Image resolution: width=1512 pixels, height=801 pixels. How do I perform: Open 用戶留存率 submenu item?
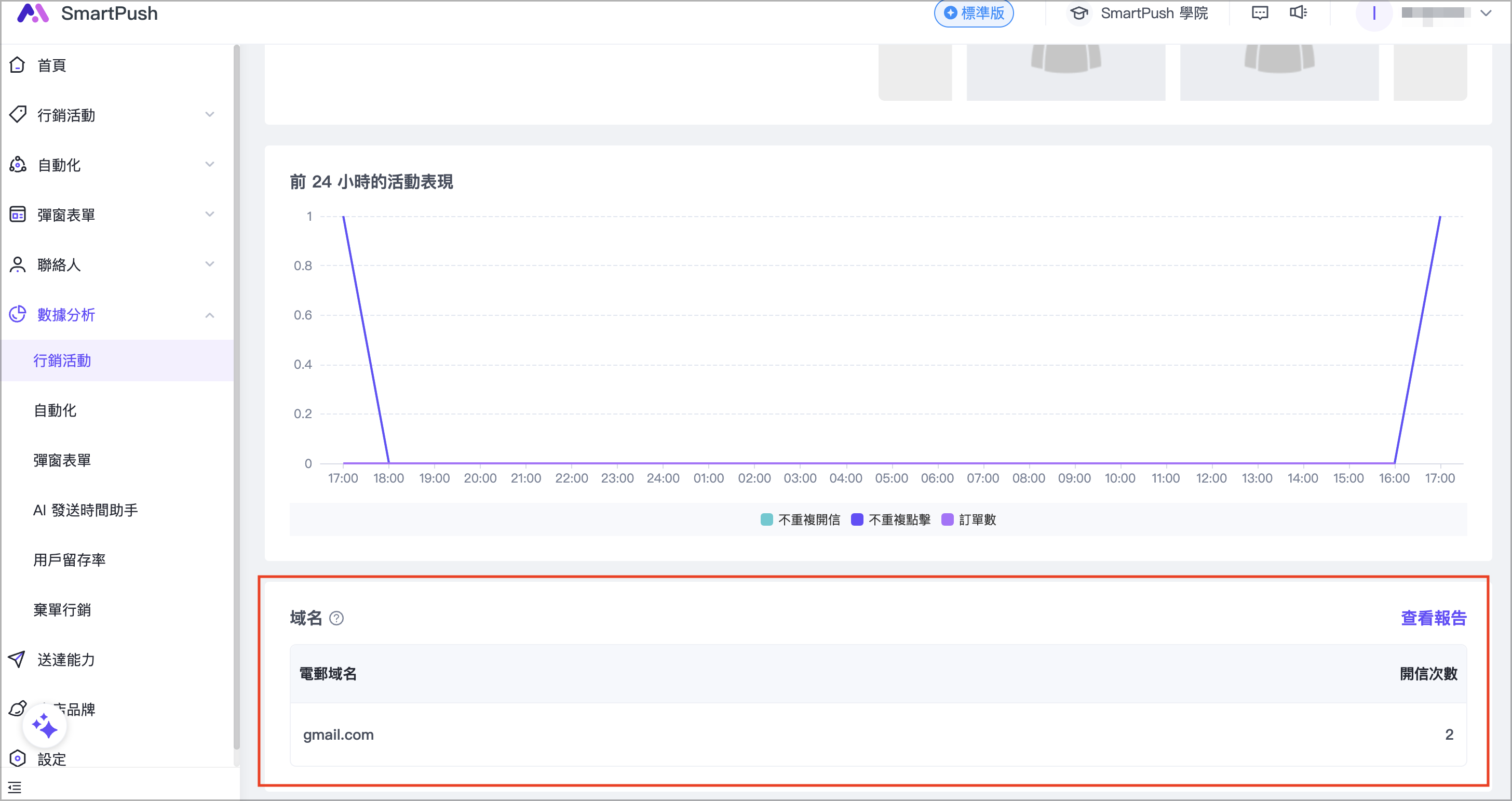pyautogui.click(x=70, y=559)
